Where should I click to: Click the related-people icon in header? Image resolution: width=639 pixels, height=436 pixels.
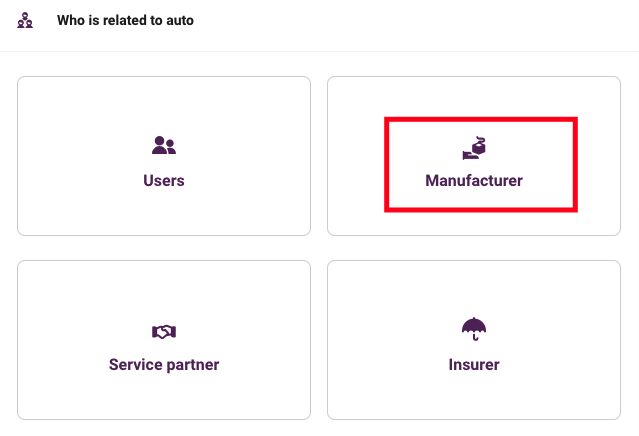(x=25, y=20)
